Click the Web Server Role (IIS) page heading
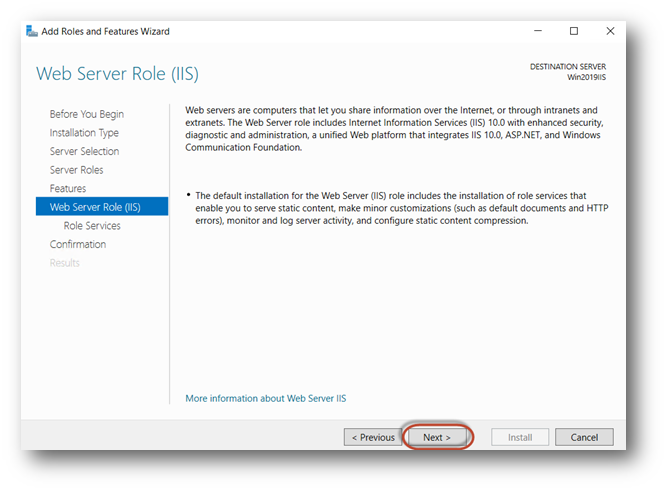Screen dimensions: 668x492 click(117, 74)
